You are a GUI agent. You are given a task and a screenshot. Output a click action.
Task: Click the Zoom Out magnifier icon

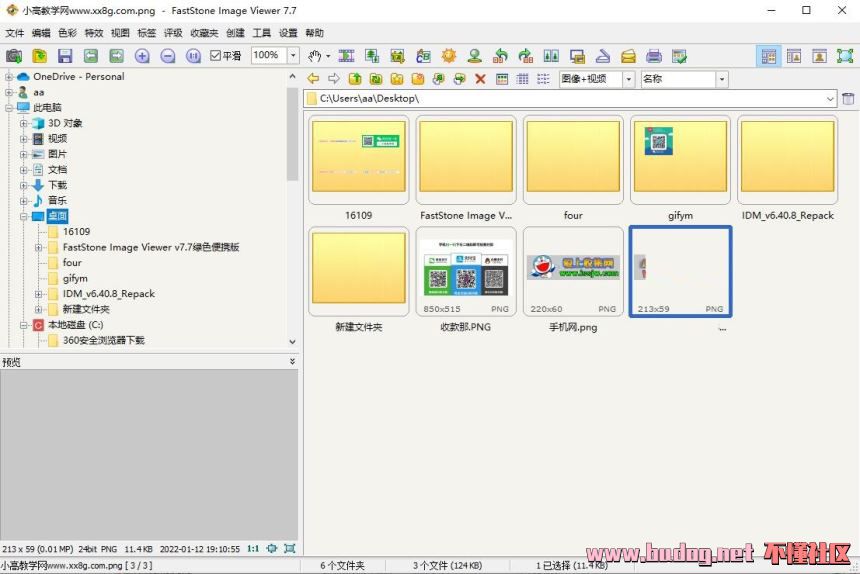tap(167, 56)
